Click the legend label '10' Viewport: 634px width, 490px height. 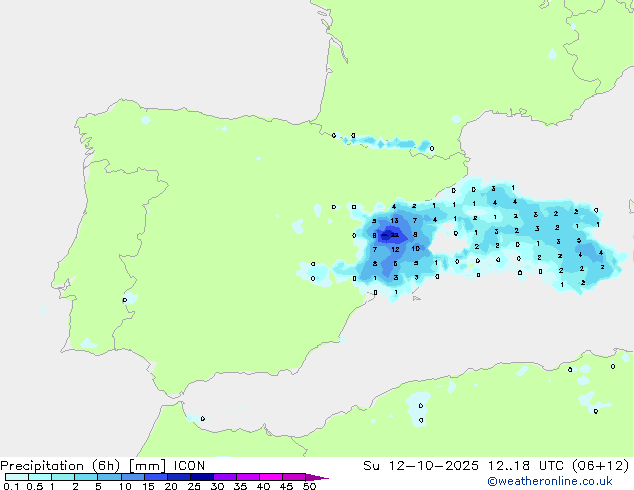point(125,486)
